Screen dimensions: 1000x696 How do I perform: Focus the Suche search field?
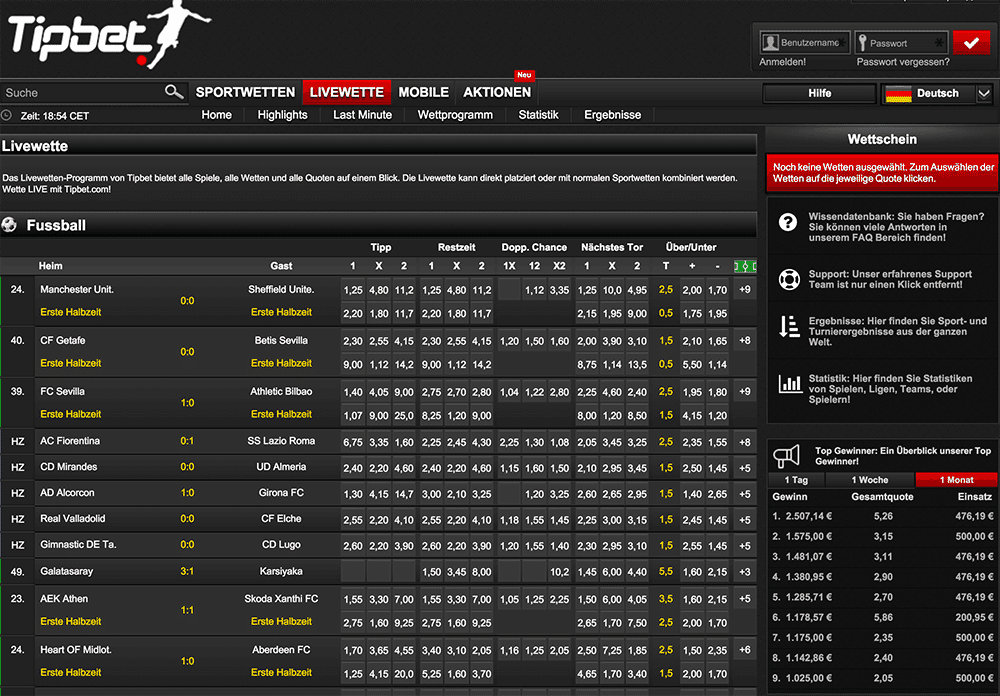coord(82,93)
